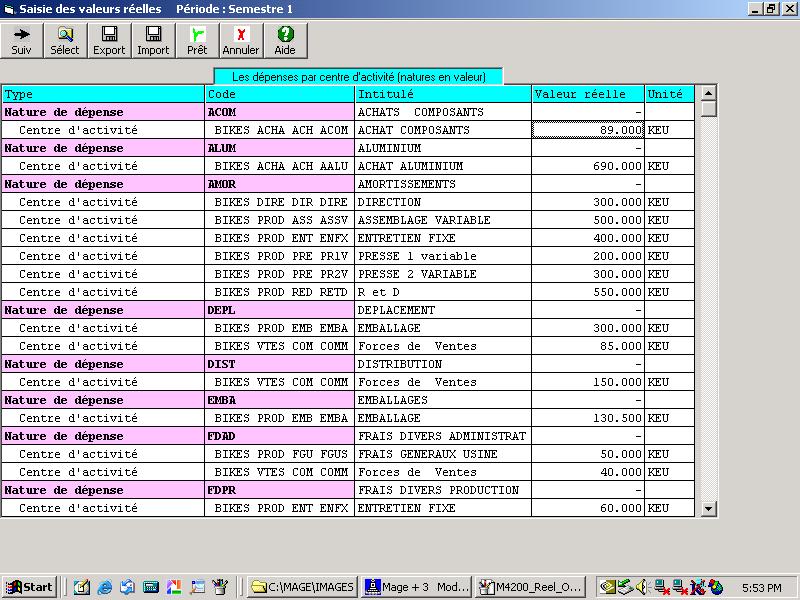Click the FDPR nature de dépense code
The height and width of the screenshot is (600, 800).
[280, 490]
